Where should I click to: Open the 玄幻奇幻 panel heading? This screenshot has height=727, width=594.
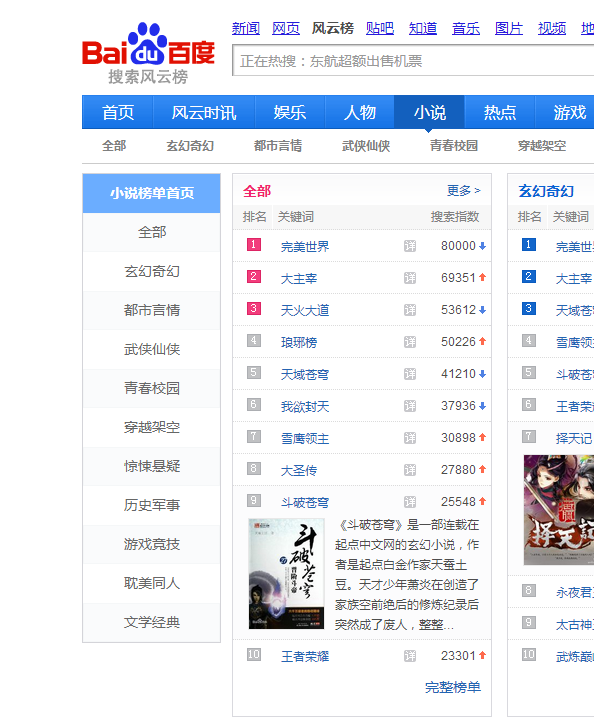coord(546,191)
